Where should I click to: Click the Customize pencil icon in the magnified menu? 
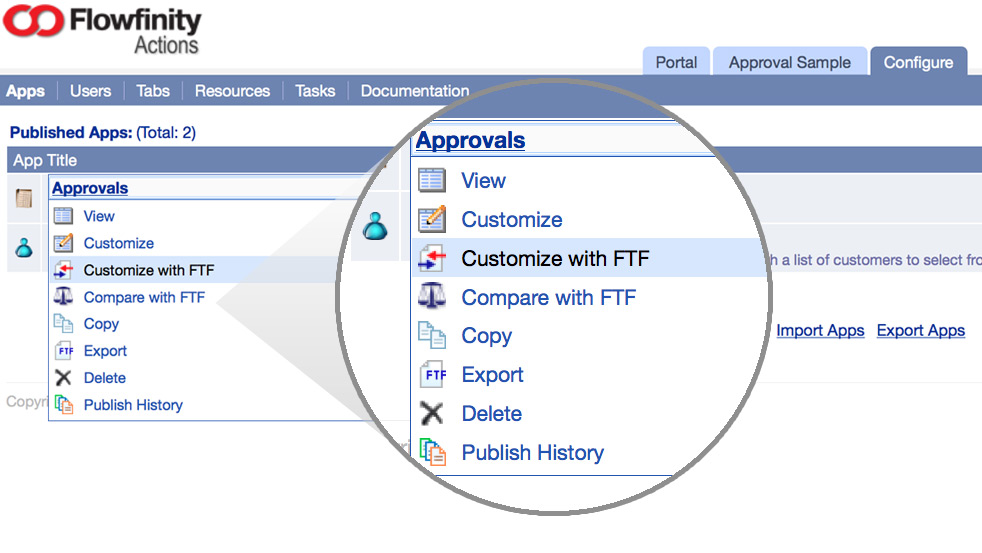(432, 219)
